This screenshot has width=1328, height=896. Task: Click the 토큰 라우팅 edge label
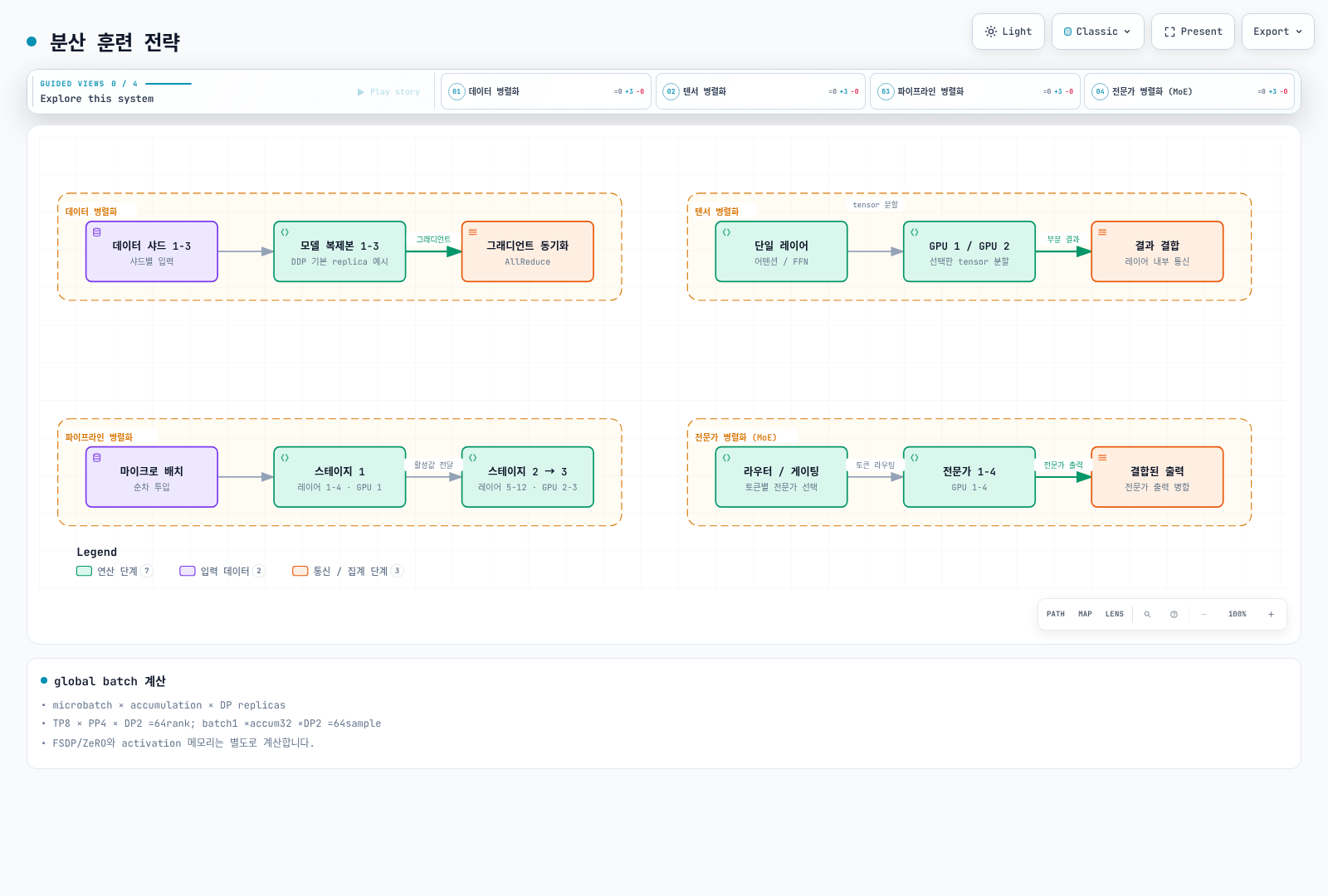[875, 465]
